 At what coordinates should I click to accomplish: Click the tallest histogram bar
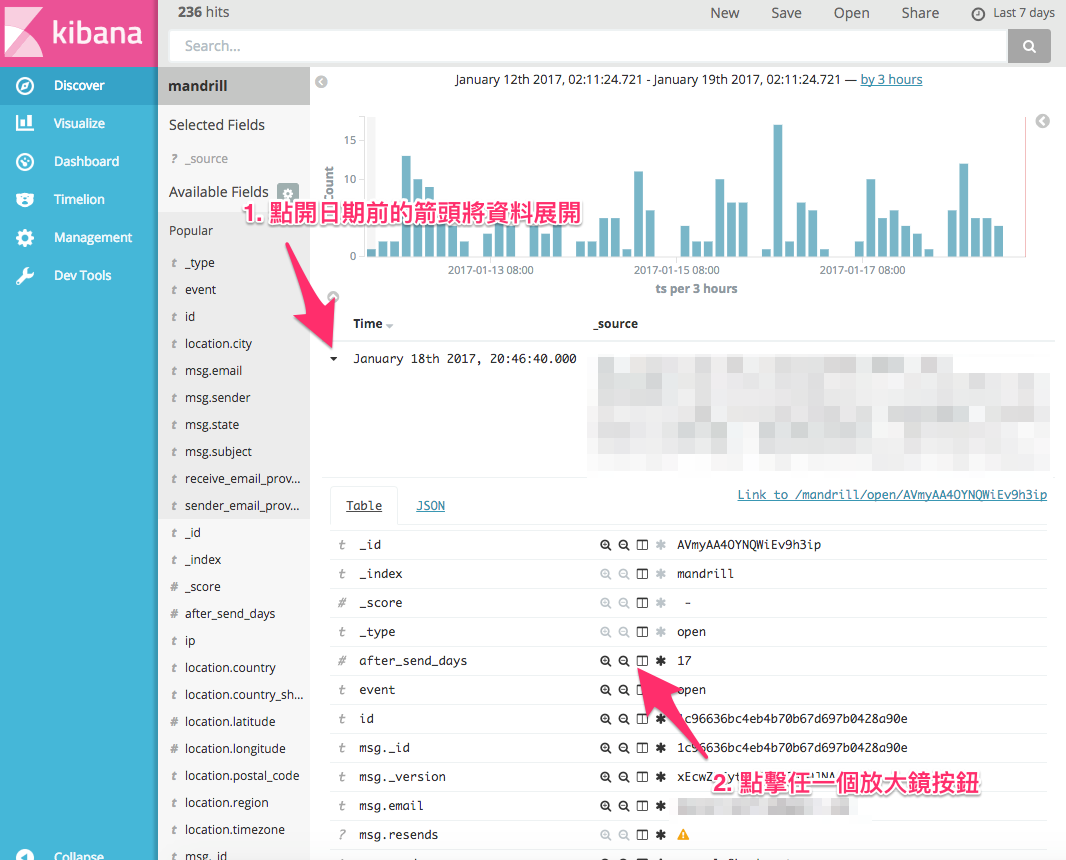778,190
